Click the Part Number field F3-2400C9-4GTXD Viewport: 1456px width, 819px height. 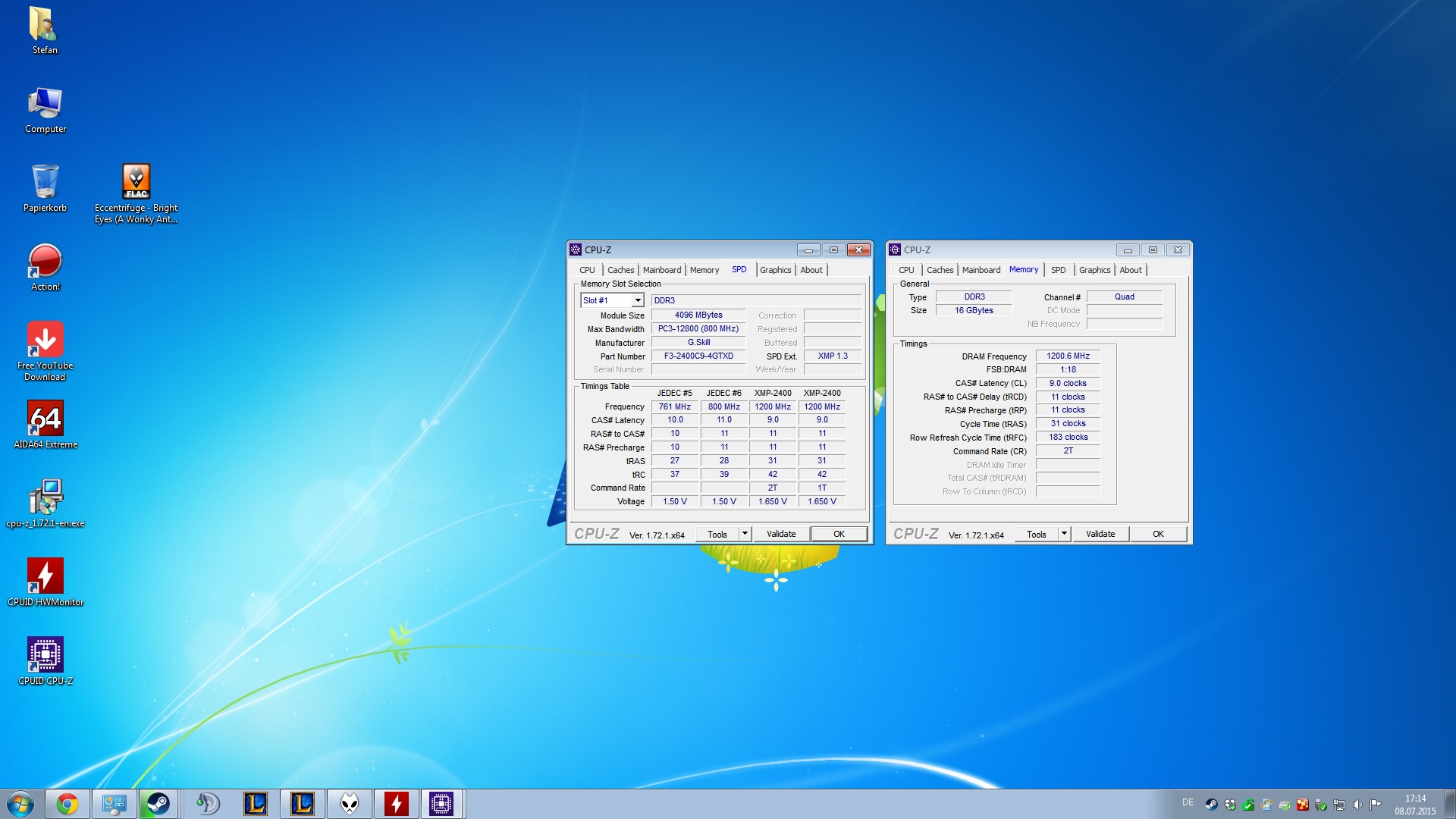698,356
